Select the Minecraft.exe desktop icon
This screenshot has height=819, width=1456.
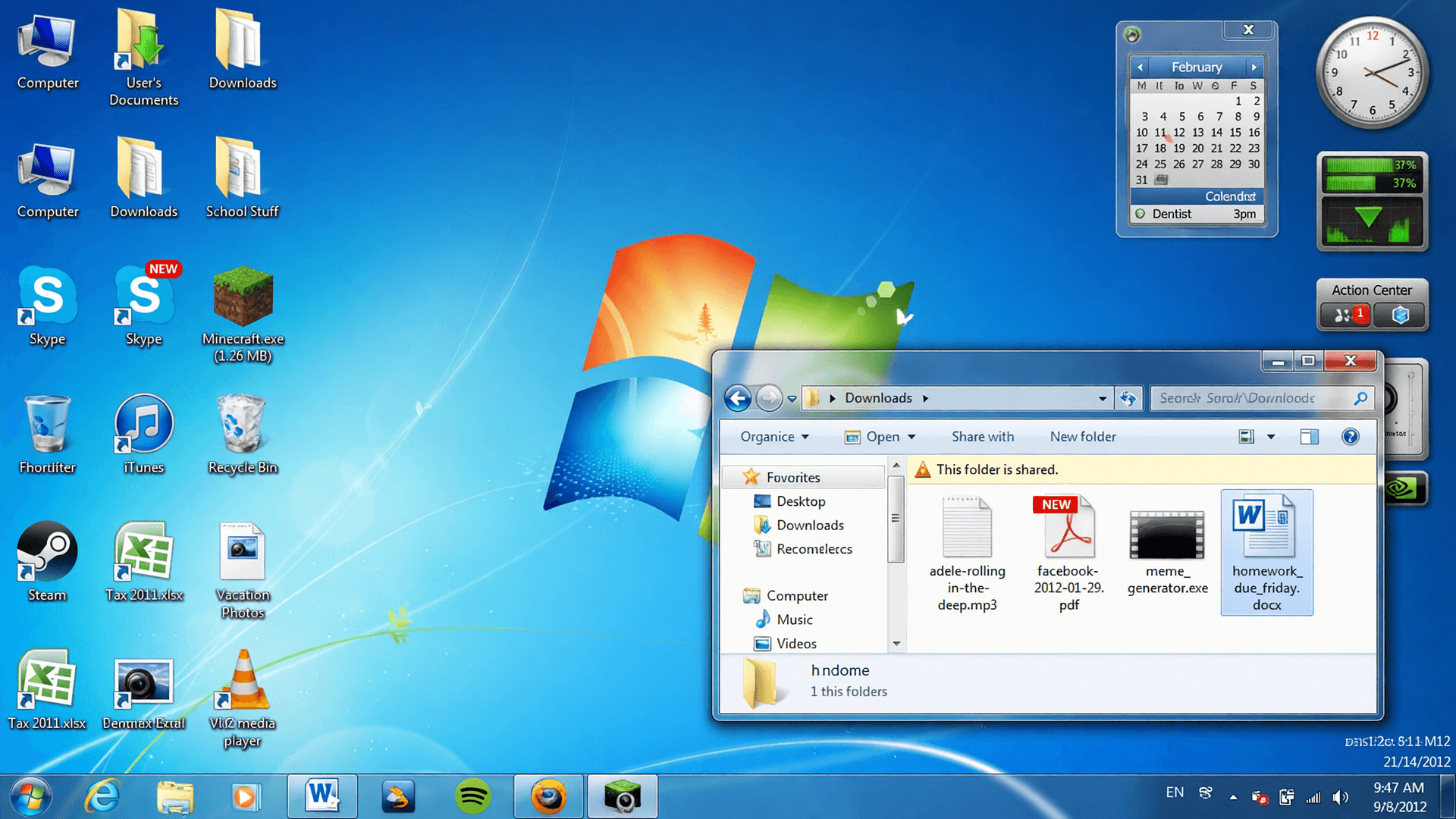(243, 315)
